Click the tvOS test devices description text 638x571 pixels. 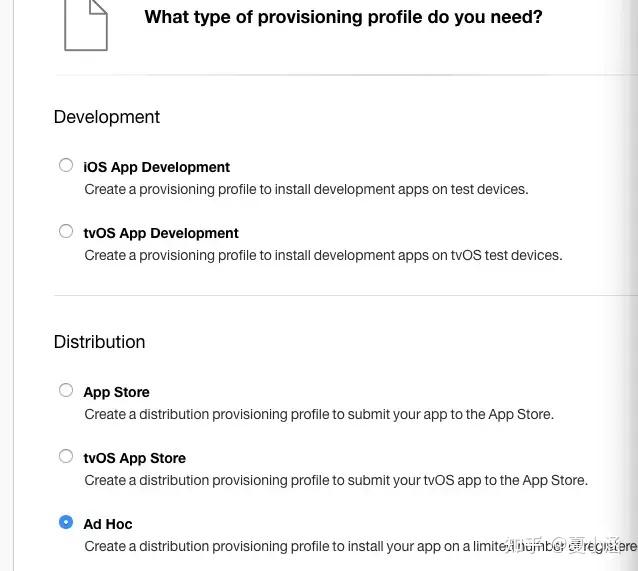pos(323,255)
